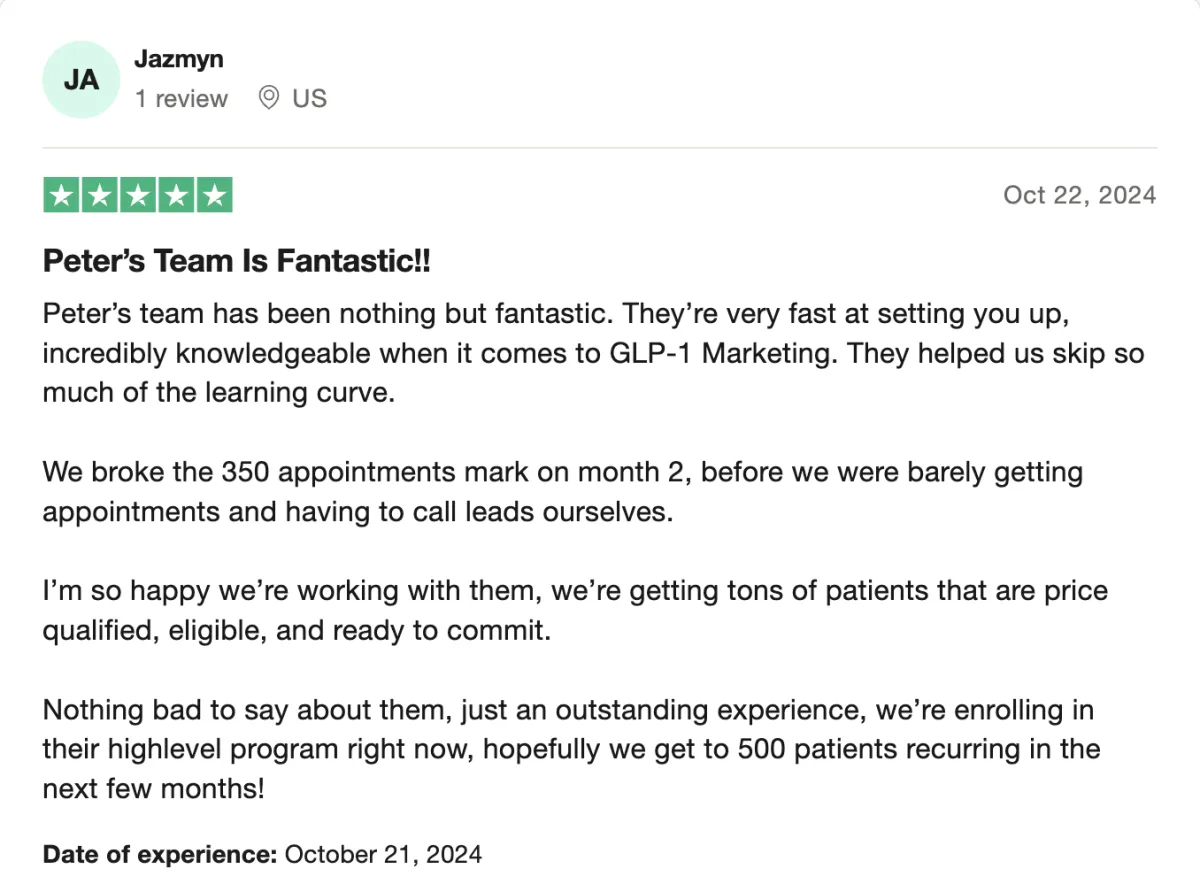Click the Oct 22, 2024 review date
Screen dimensions: 1200x892
[1079, 194]
